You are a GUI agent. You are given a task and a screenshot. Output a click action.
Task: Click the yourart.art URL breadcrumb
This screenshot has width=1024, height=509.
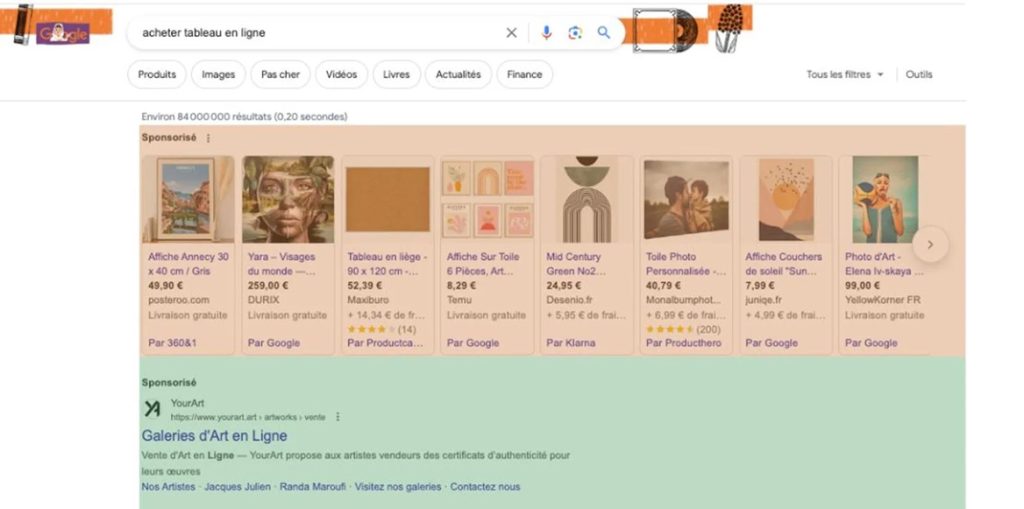[x=248, y=417]
